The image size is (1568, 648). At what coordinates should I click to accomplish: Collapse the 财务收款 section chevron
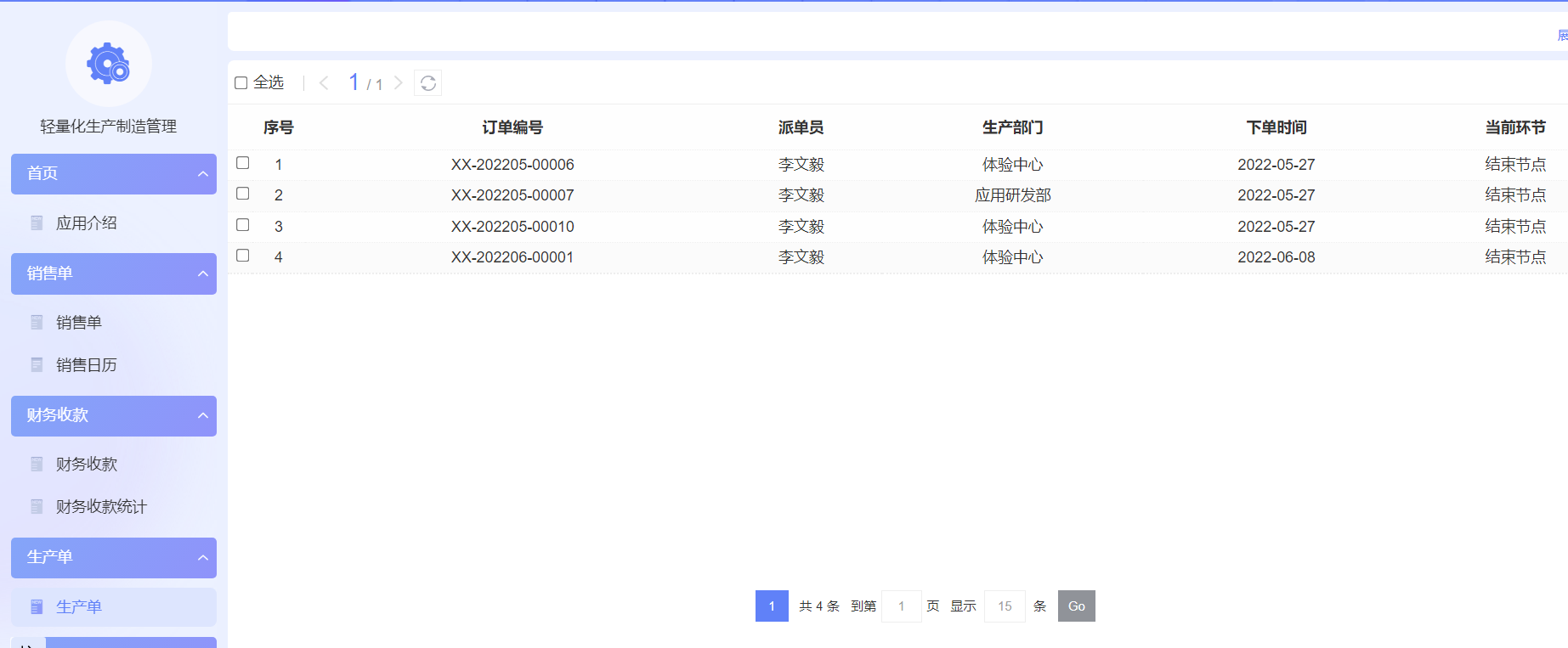[202, 415]
